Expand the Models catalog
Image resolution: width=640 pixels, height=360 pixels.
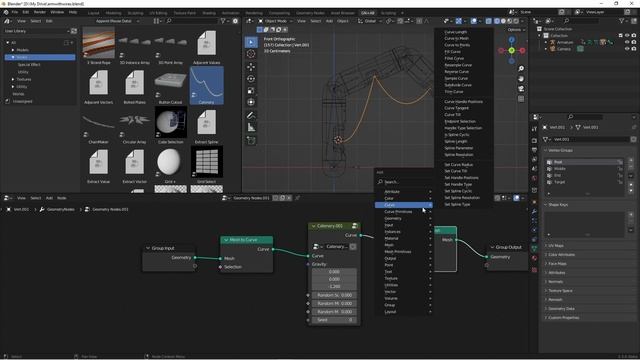(x=13, y=50)
